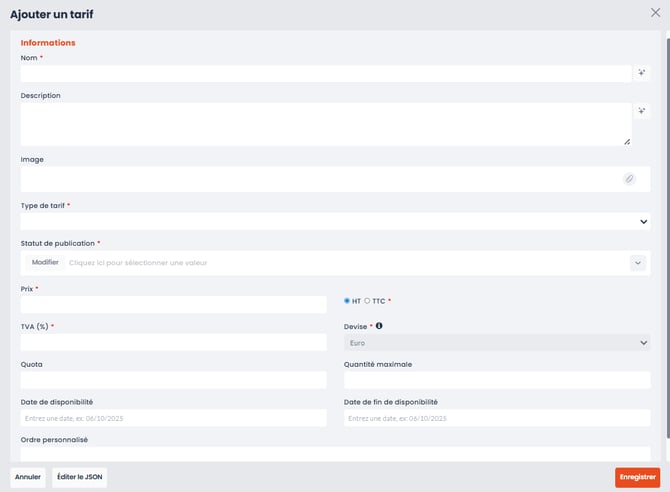Click the info icon next to Devise
The image size is (670, 492).
(380, 326)
